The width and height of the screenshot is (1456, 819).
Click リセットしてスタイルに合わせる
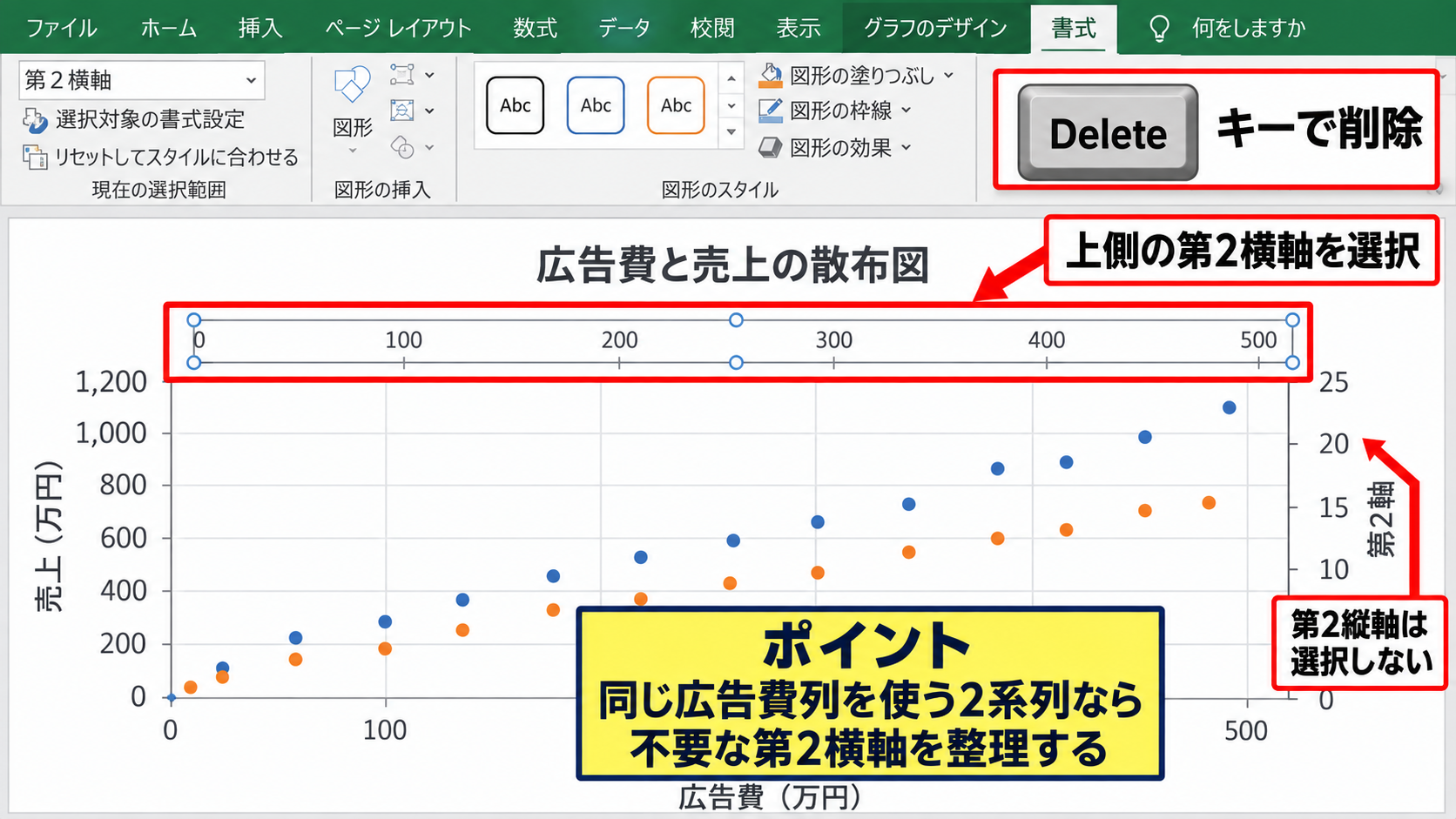click(160, 157)
